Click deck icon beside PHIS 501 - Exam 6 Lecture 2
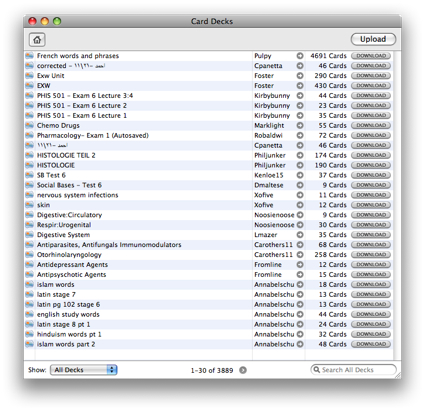 [30, 106]
